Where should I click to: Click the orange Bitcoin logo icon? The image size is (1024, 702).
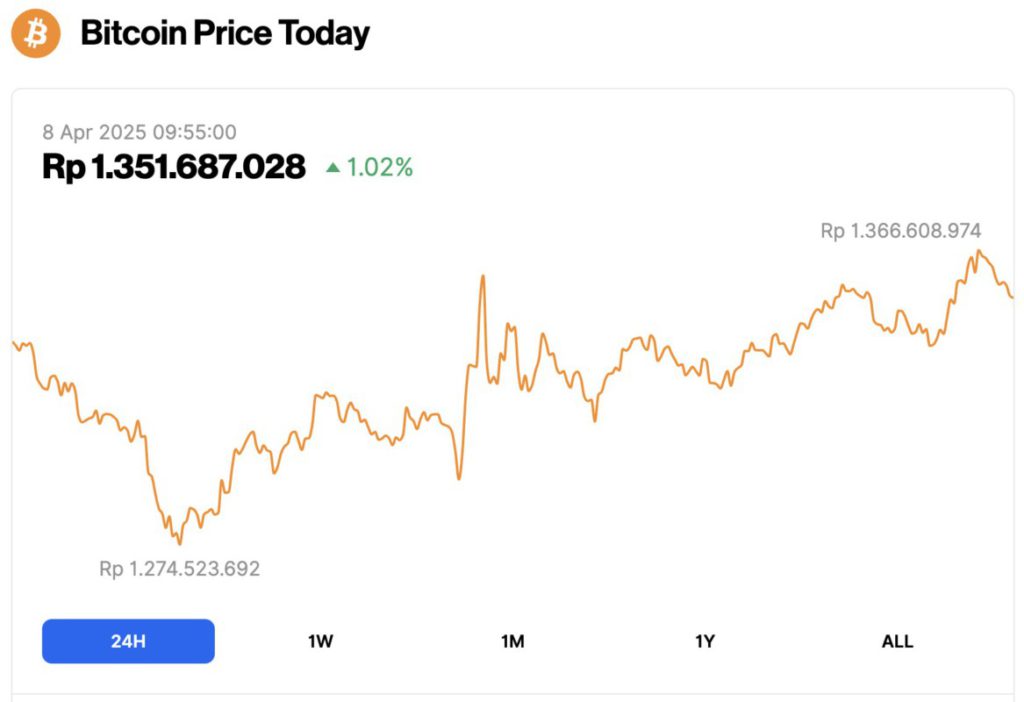[x=36, y=34]
